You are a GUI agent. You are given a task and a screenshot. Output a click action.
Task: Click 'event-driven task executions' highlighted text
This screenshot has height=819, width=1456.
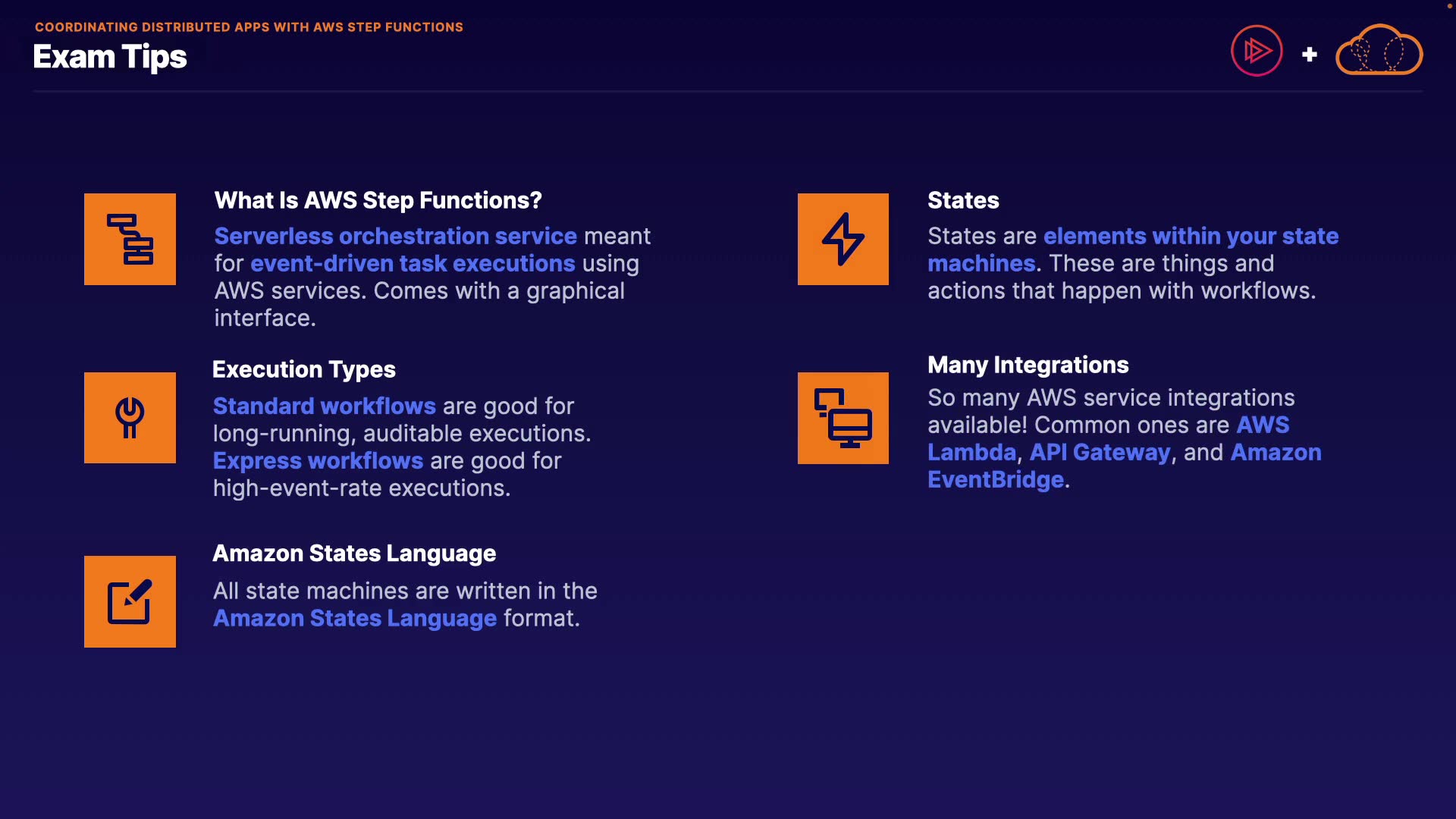click(413, 264)
